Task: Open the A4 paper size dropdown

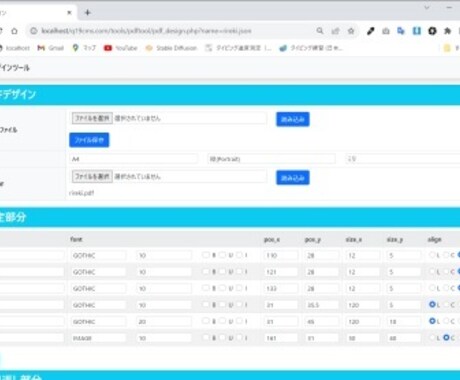Action: click(133, 159)
